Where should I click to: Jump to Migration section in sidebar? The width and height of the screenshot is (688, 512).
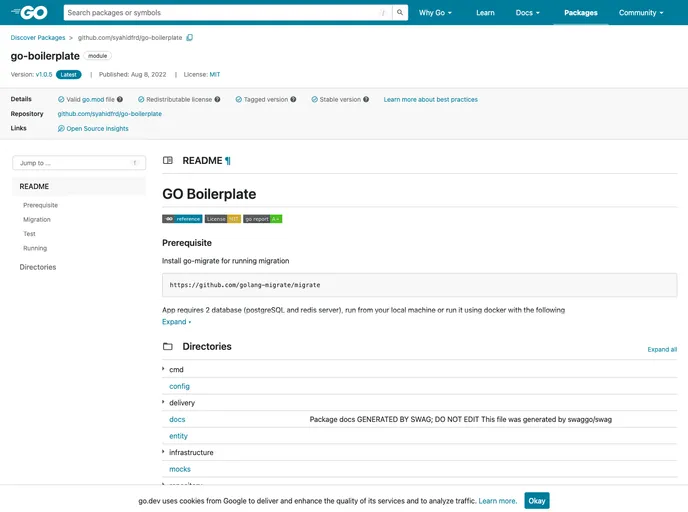(37, 220)
